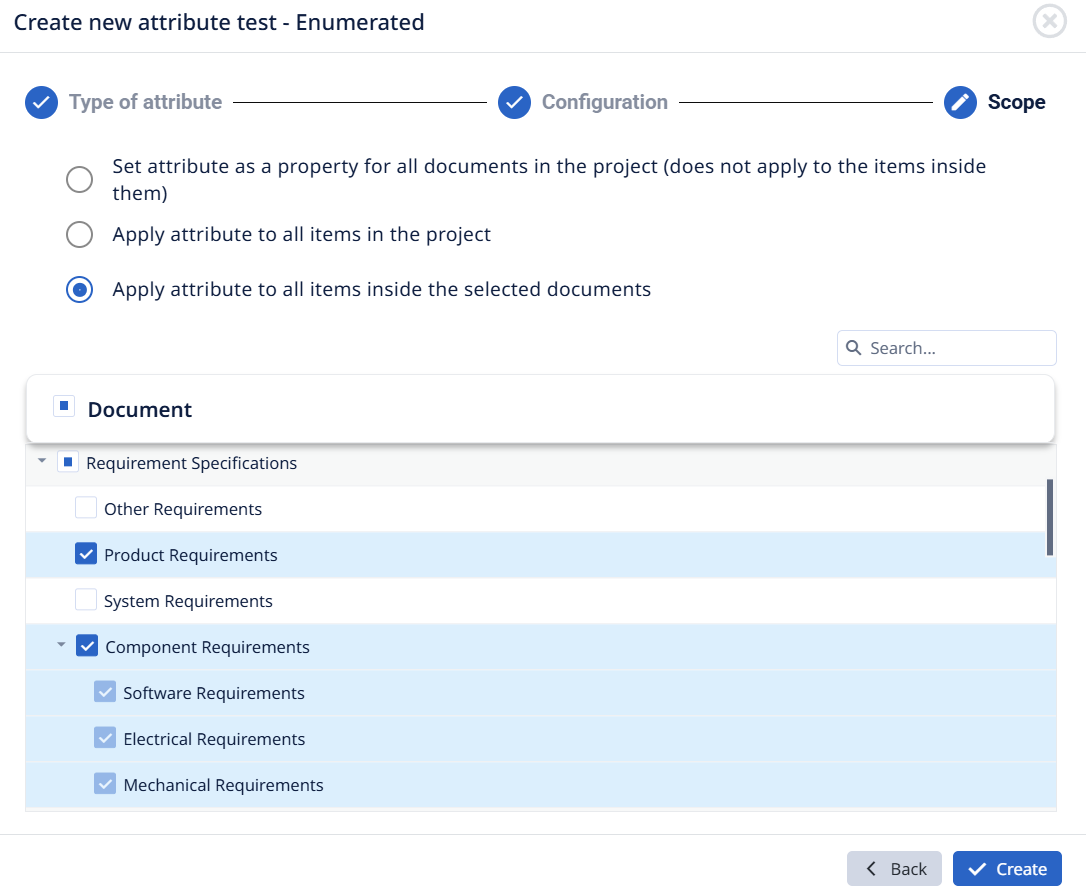Image resolution: width=1086 pixels, height=891 pixels.
Task: Toggle the Mechanical Requirements checkbox
Action: click(105, 784)
